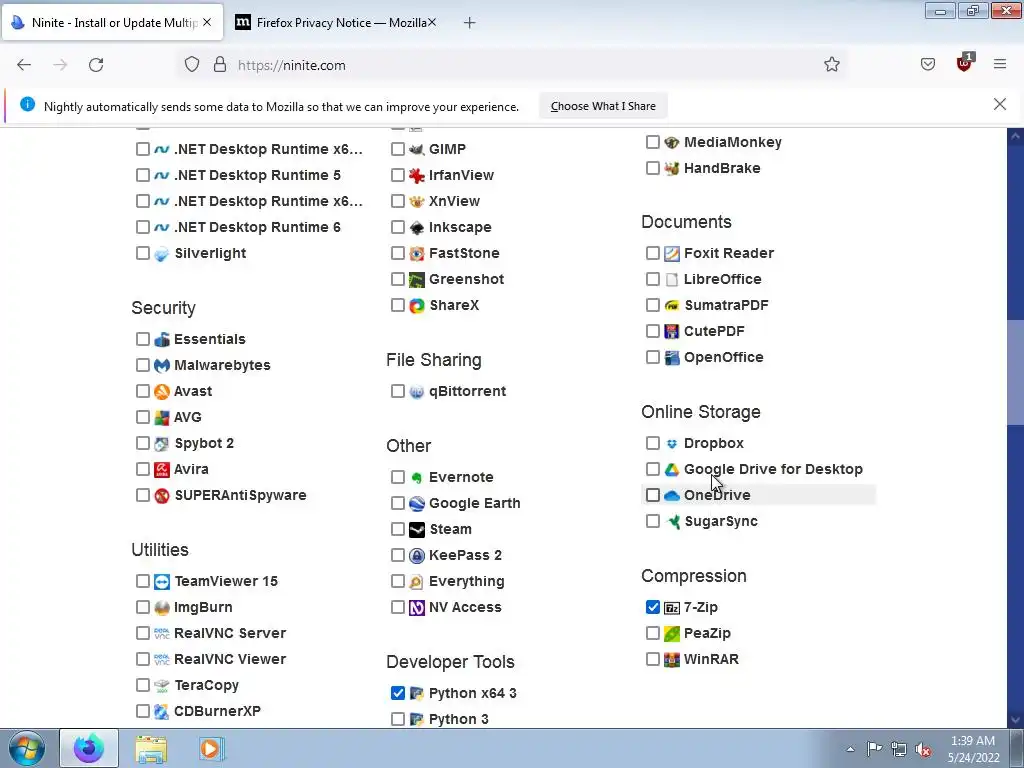Viewport: 1024px width, 768px height.
Task: Click the qBittorrent icon
Action: (x=417, y=392)
